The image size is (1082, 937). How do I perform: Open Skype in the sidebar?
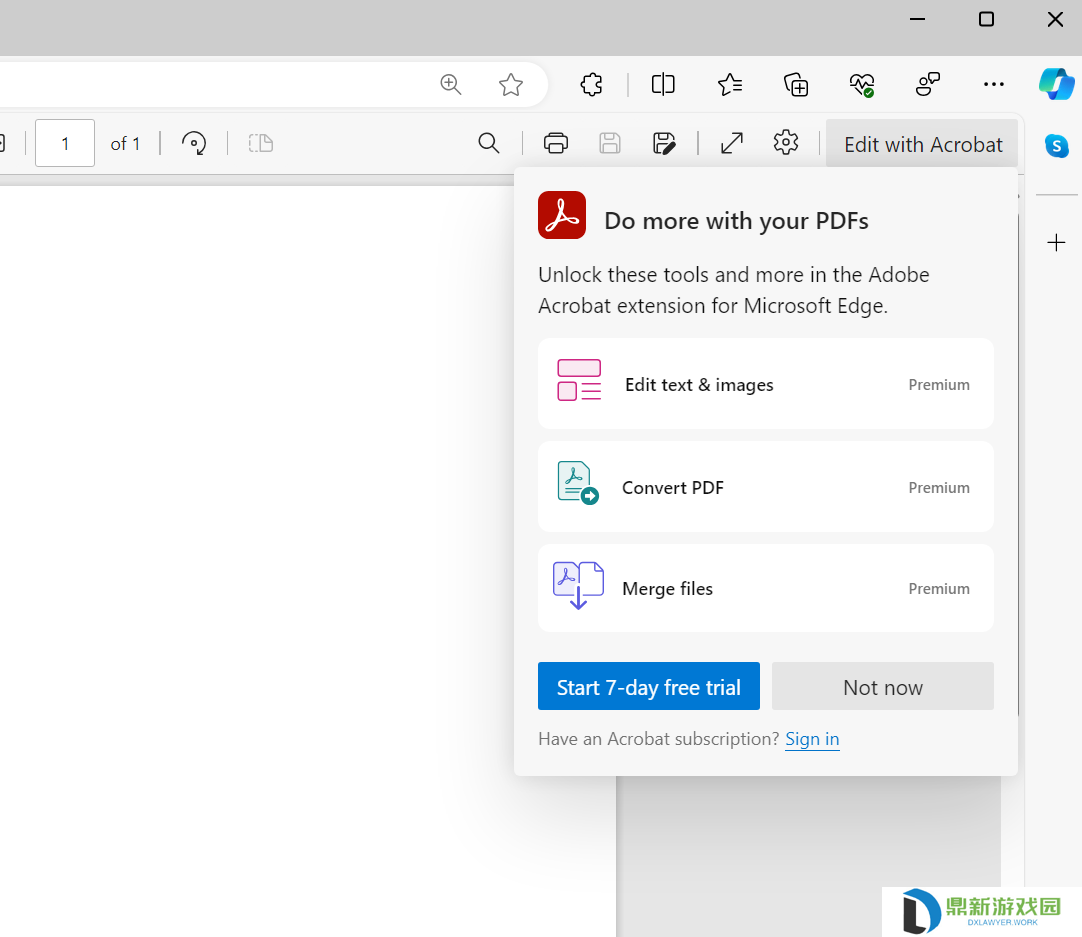pyautogui.click(x=1056, y=146)
